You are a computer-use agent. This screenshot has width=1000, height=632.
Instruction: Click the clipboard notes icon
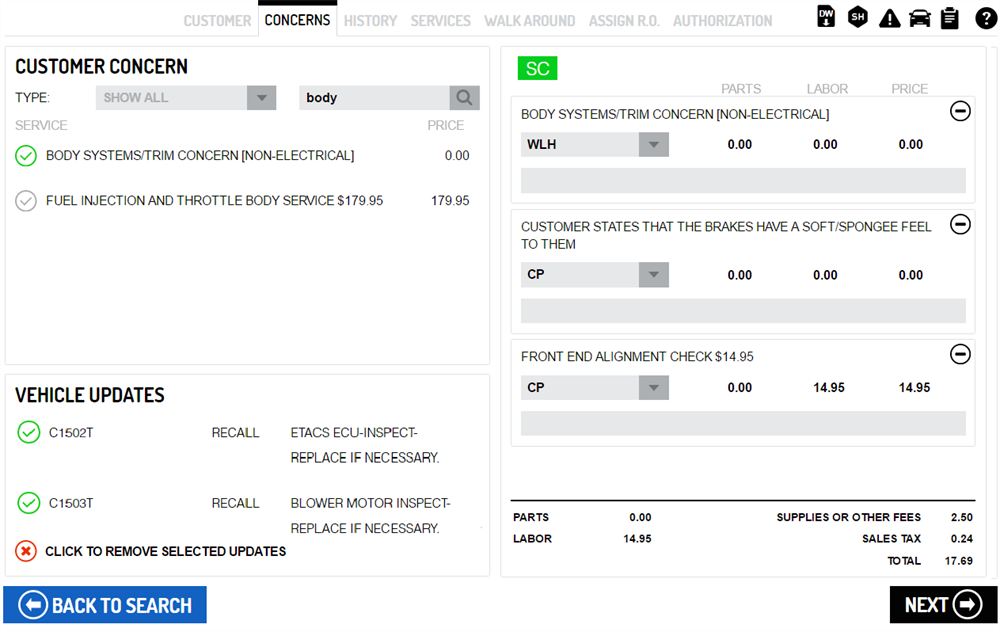(950, 18)
